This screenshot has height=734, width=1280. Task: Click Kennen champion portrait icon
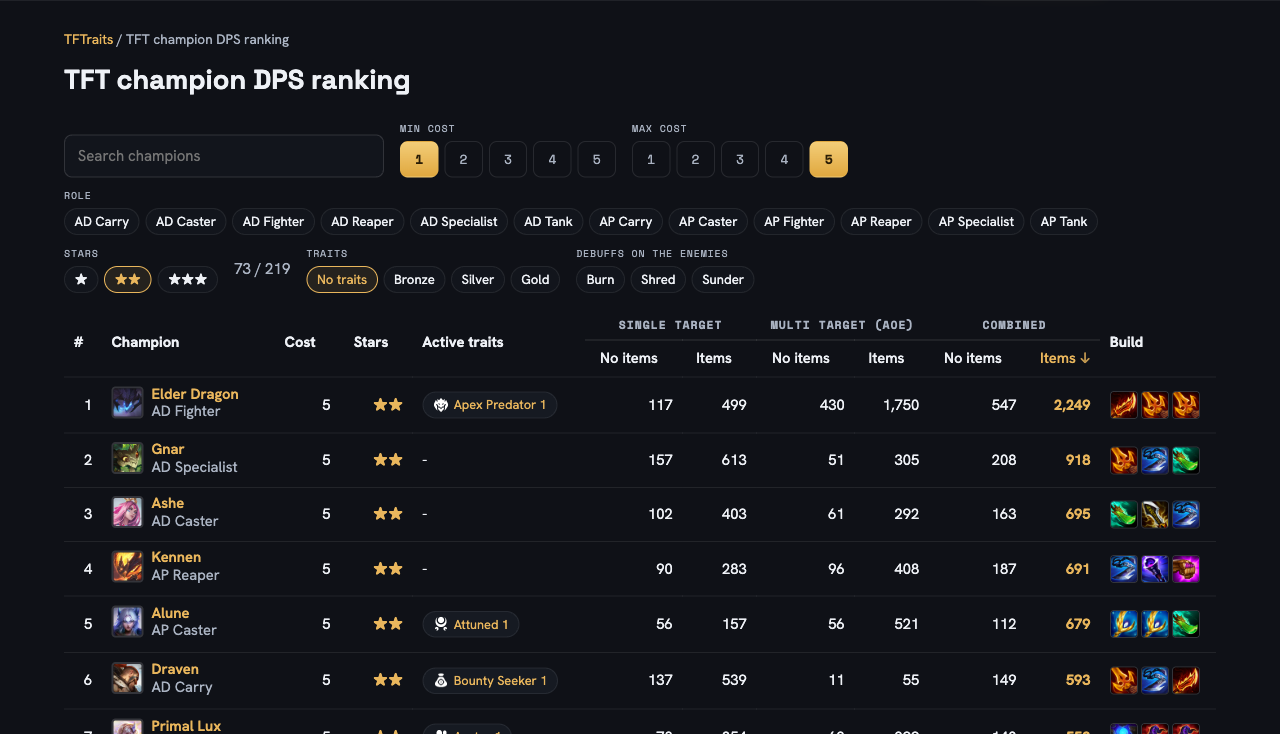pos(127,566)
